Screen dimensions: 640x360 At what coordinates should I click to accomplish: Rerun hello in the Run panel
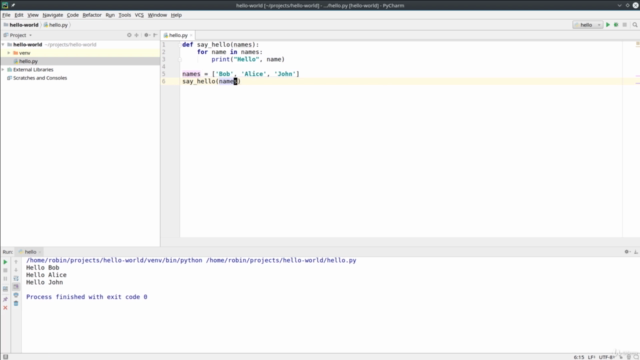pos(5,262)
